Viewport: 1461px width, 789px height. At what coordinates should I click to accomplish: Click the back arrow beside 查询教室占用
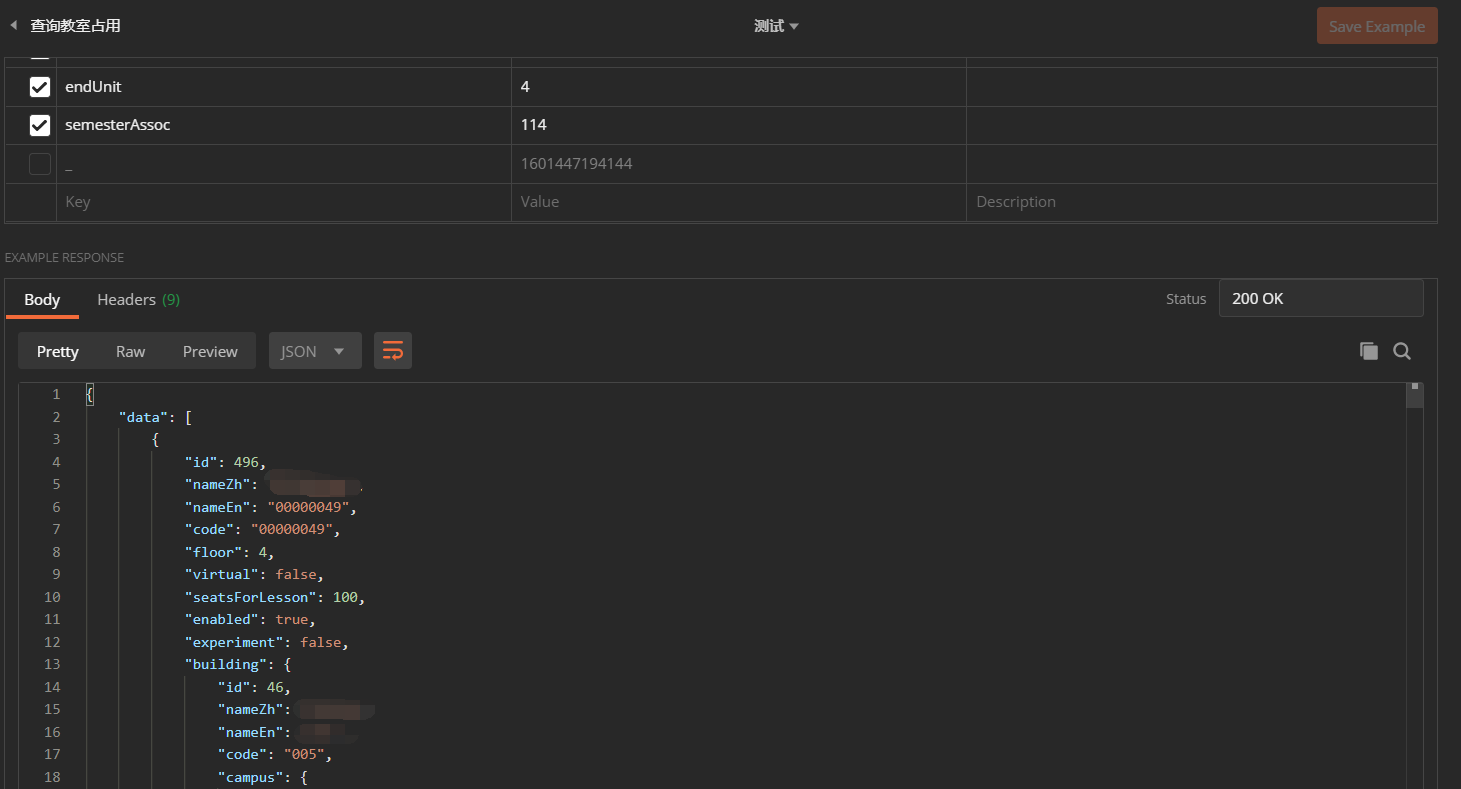click(x=13, y=26)
